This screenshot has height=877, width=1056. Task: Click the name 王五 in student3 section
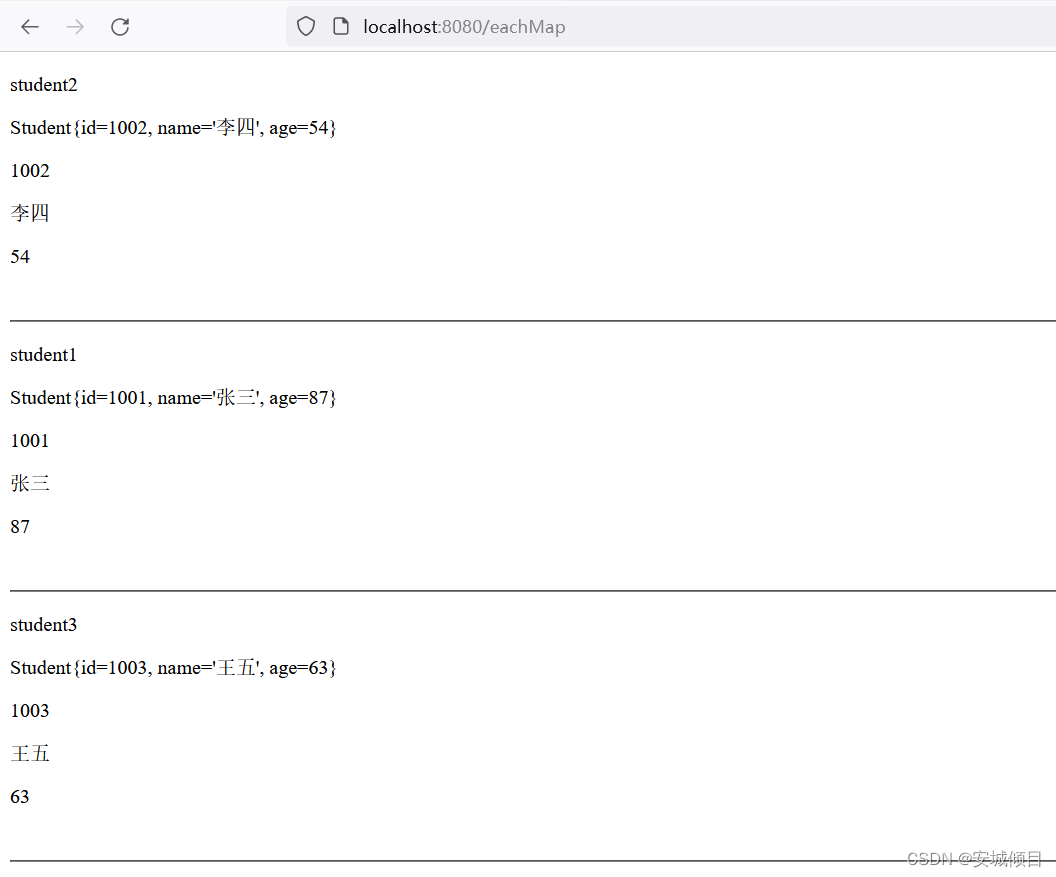[30, 753]
